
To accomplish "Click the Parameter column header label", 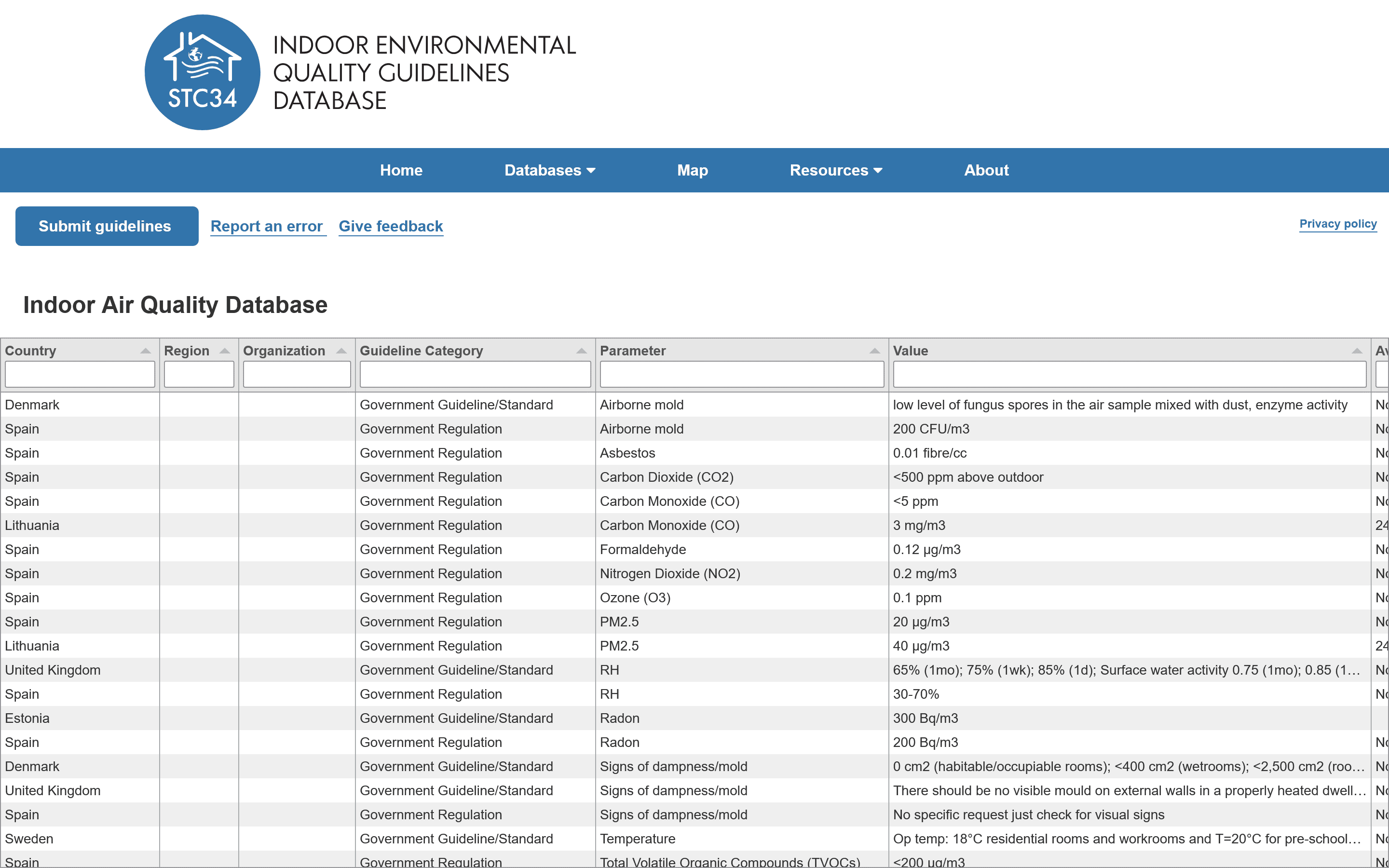I will click(632, 351).
